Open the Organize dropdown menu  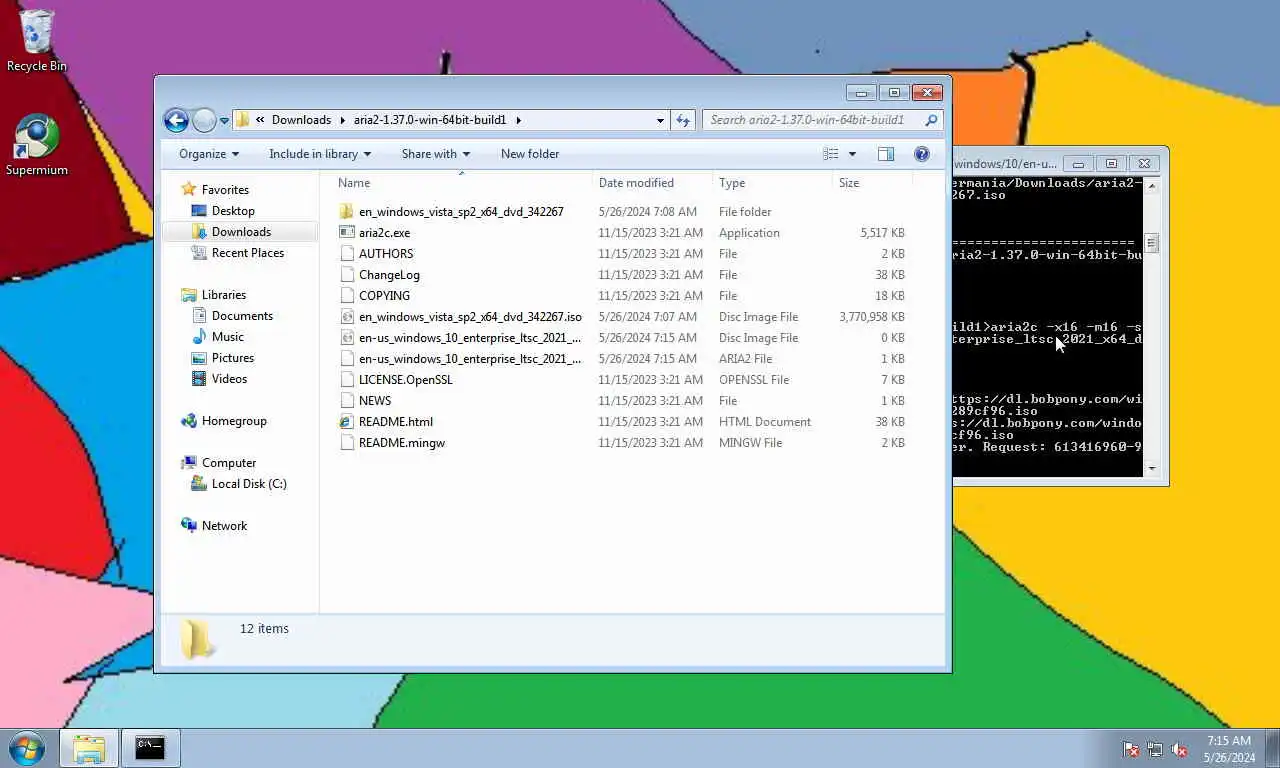coord(209,154)
